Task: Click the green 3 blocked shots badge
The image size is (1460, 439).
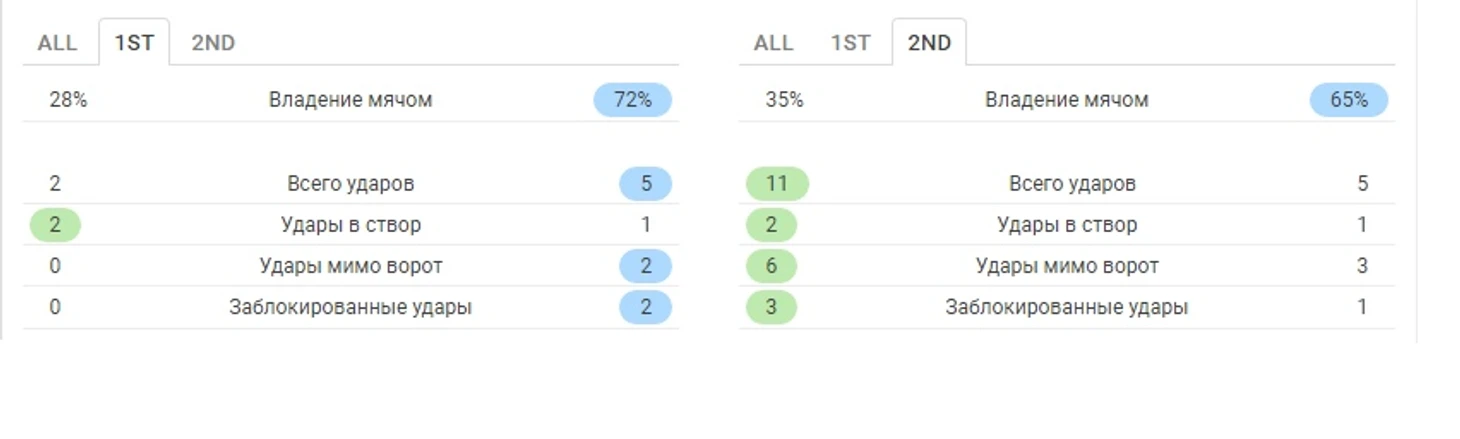Action: click(771, 307)
